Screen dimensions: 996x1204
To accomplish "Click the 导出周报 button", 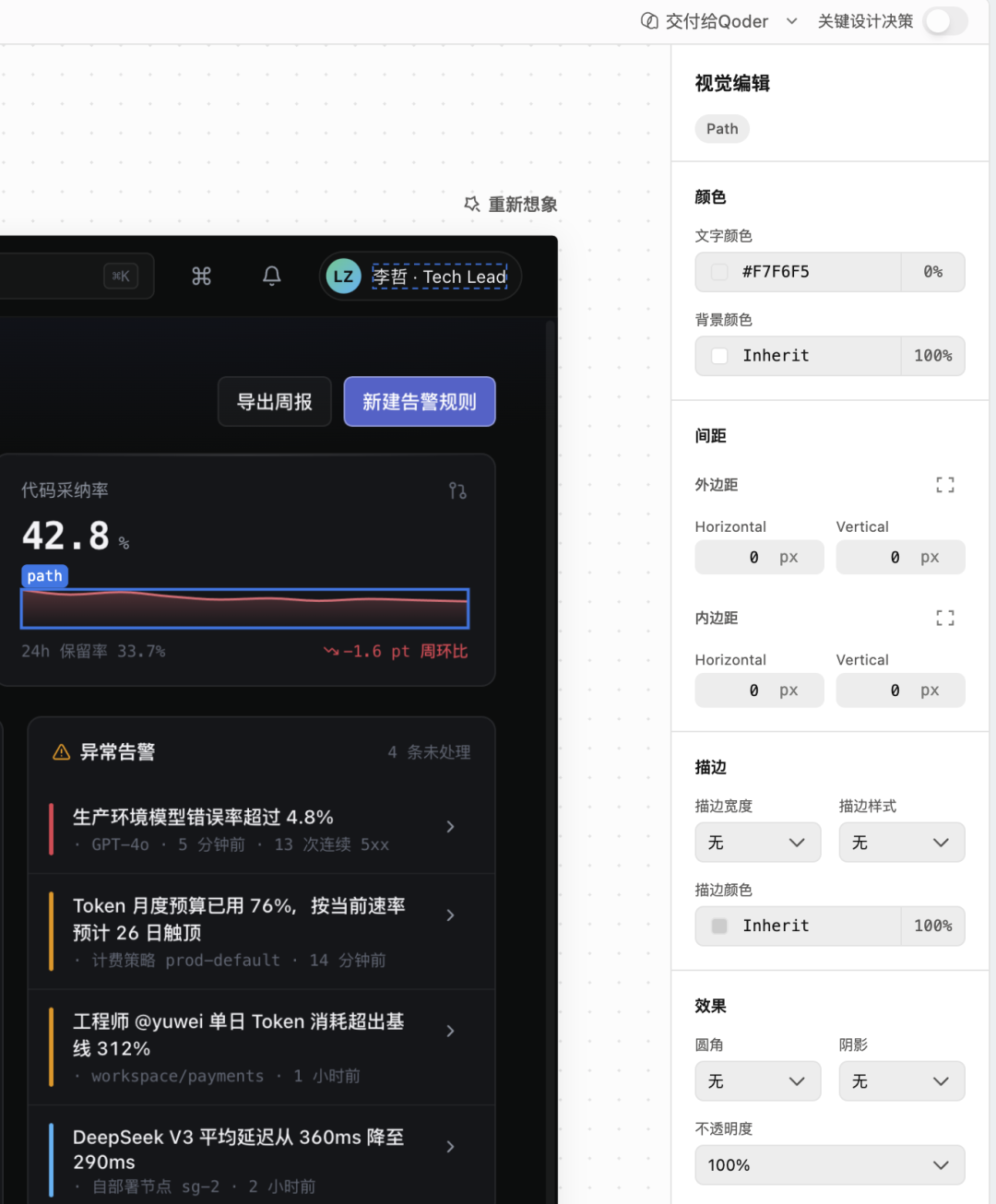I will coord(275,402).
